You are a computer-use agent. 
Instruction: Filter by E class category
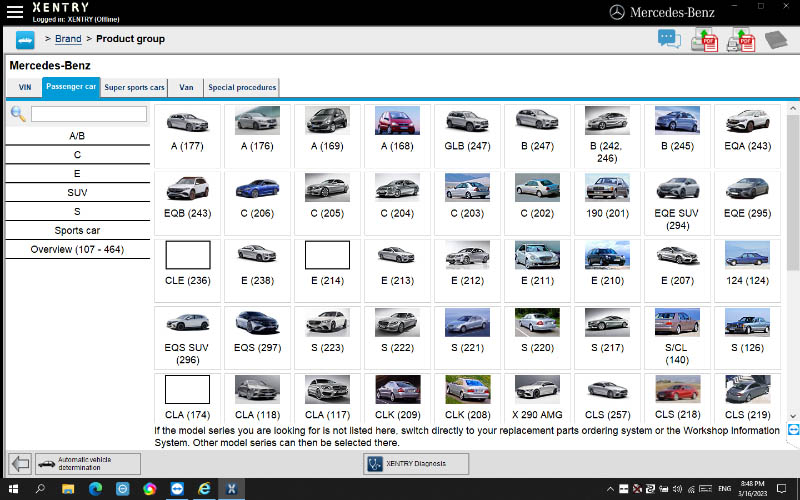(77, 173)
